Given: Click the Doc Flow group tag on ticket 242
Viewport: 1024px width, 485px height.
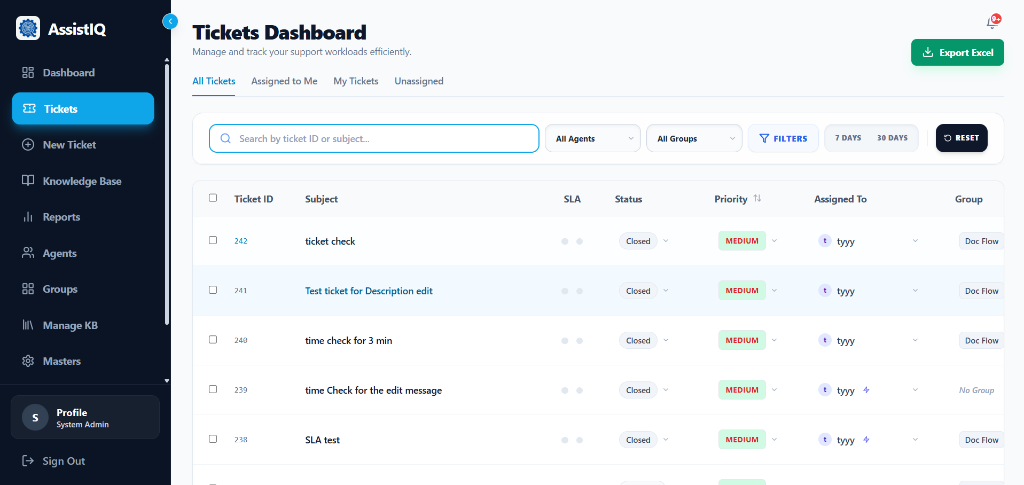Looking at the screenshot, I should (981, 241).
